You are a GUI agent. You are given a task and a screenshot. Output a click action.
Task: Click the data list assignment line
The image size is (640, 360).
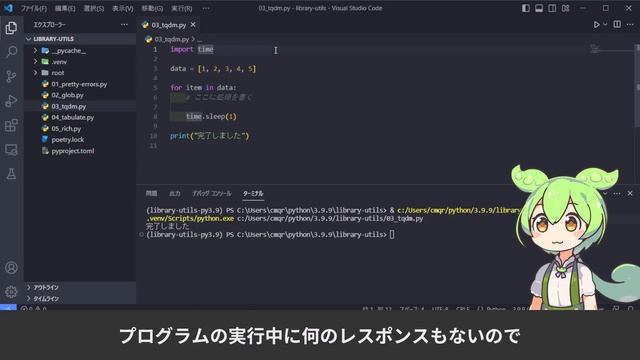coord(213,69)
